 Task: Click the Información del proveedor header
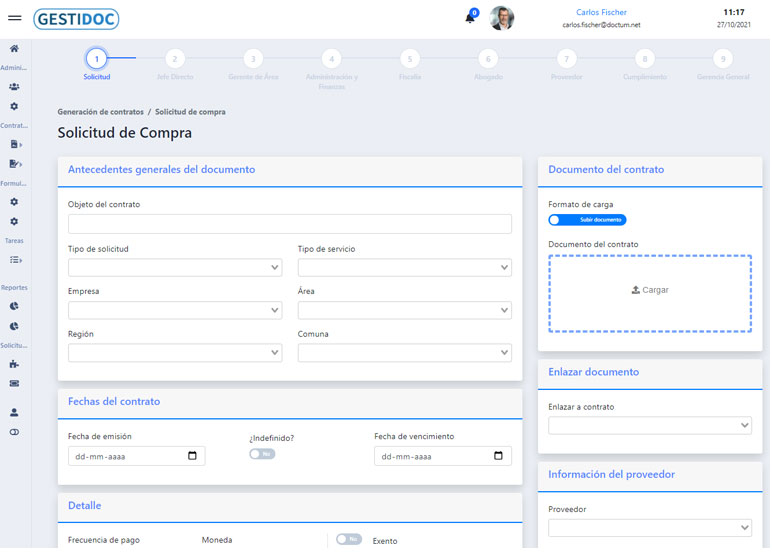click(x=611, y=474)
